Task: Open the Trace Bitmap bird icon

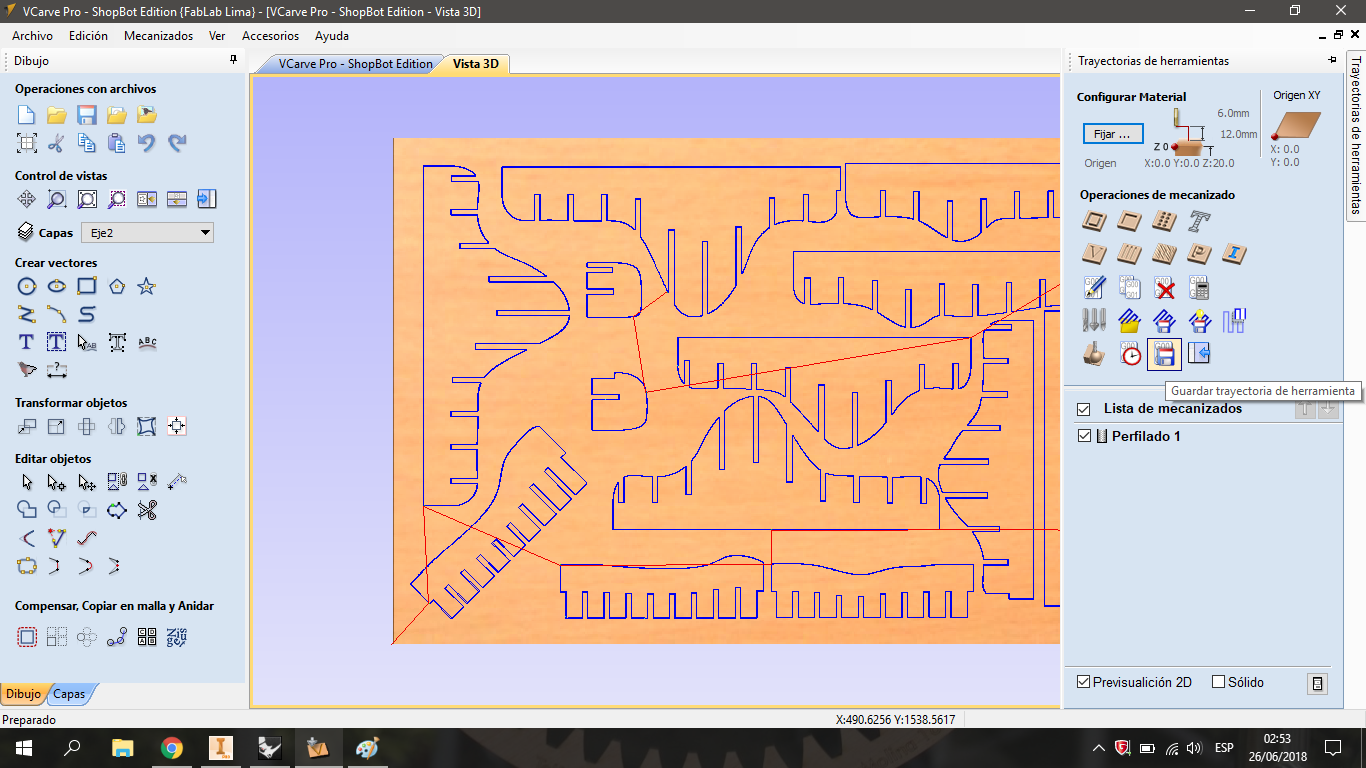Action: tap(27, 370)
